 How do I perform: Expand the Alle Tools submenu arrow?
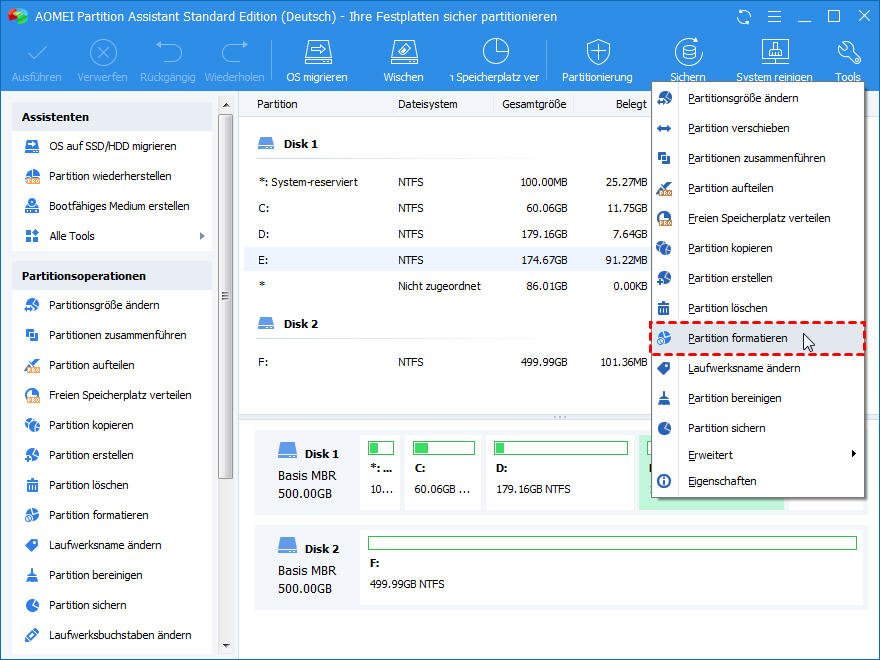(202, 236)
